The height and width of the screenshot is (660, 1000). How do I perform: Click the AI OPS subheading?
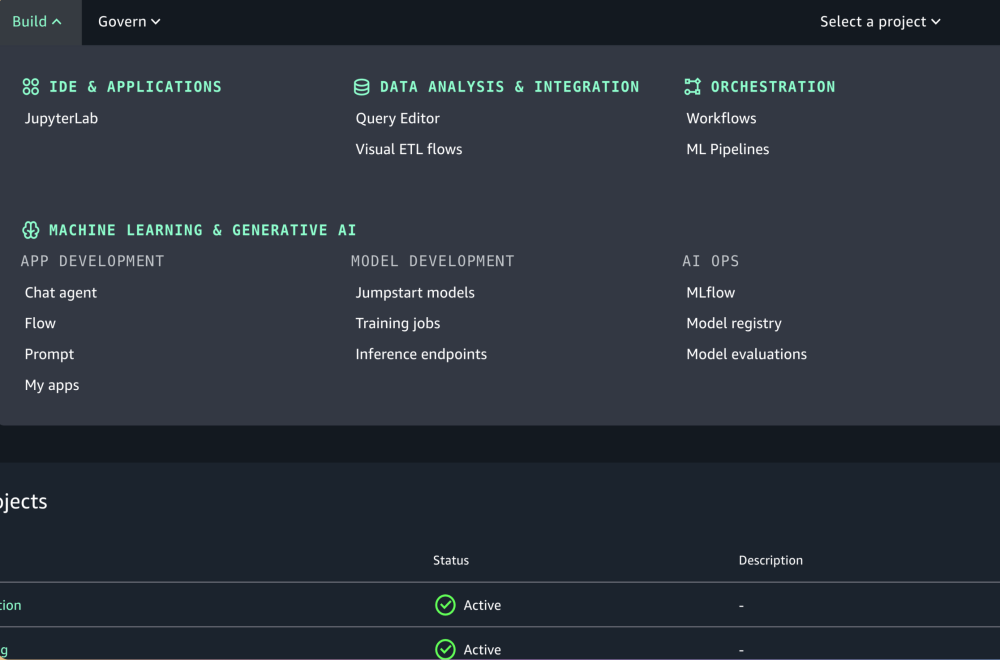tap(710, 261)
